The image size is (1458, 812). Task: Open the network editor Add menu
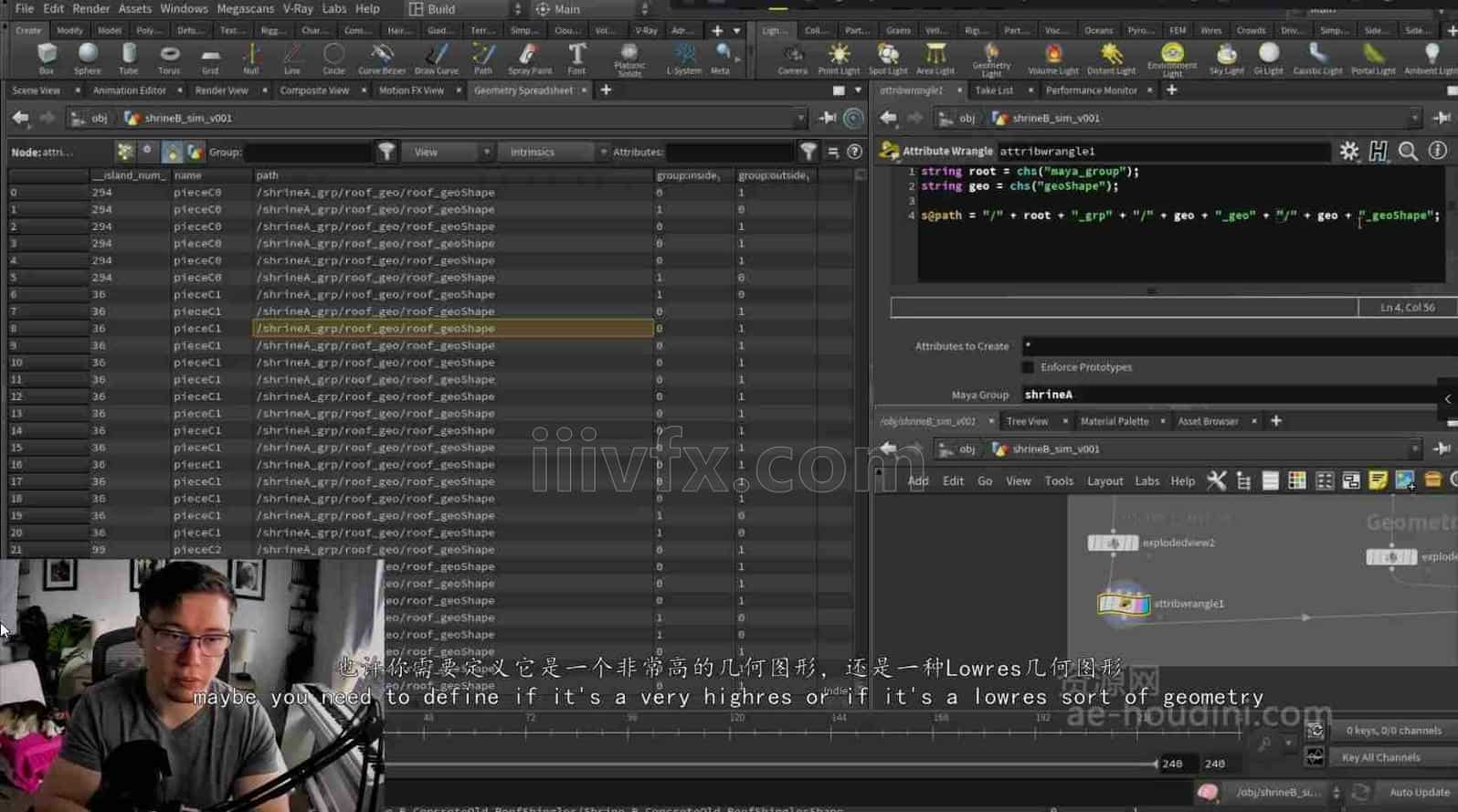(x=918, y=480)
